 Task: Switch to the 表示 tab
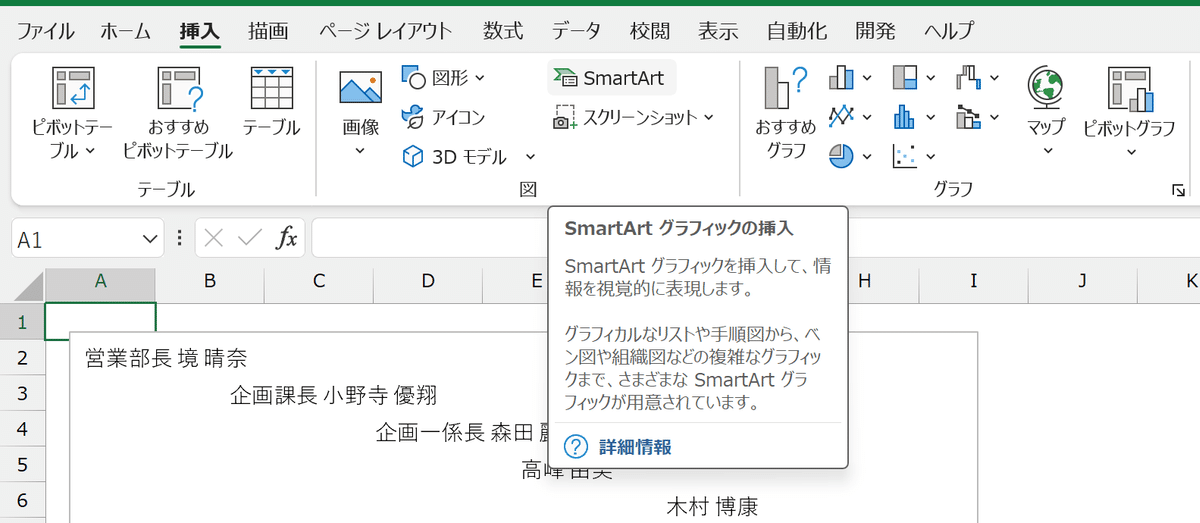[x=718, y=31]
